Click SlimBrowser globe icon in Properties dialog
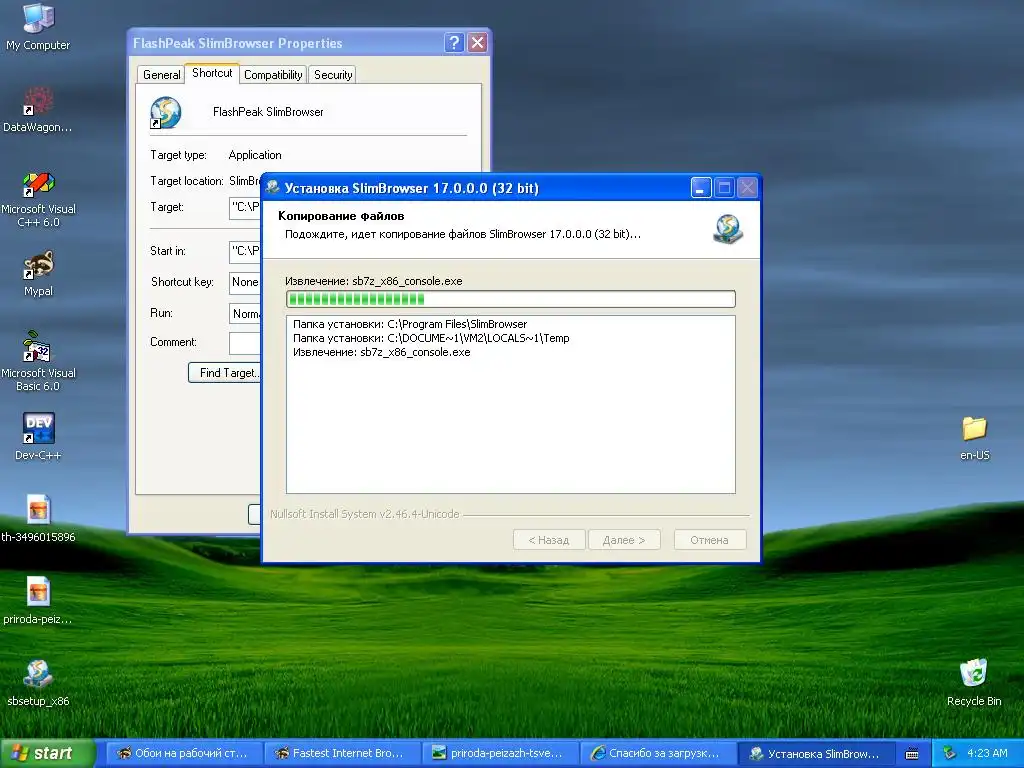Viewport: 1024px width, 768px height. coord(165,112)
